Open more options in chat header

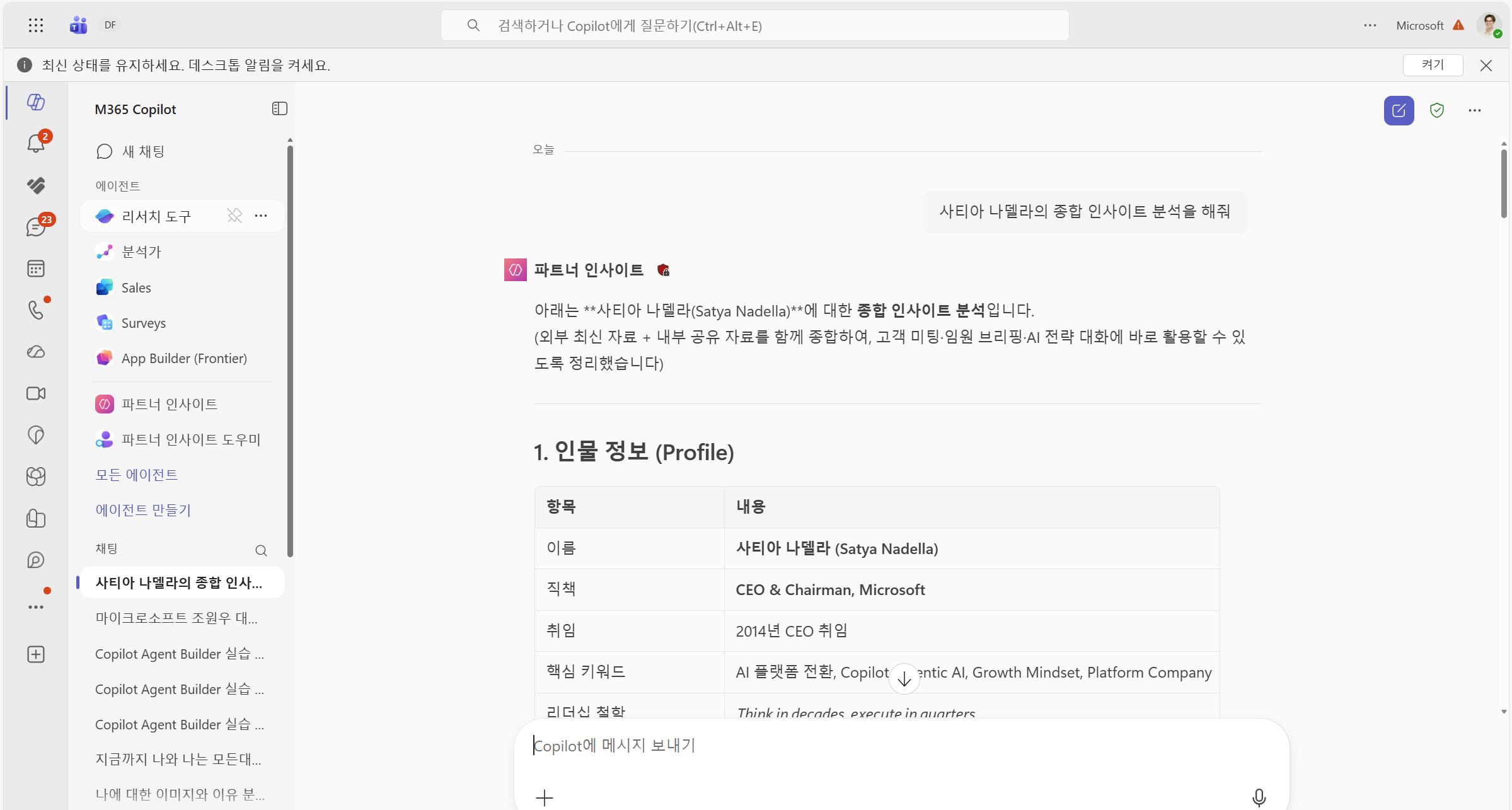(1475, 110)
